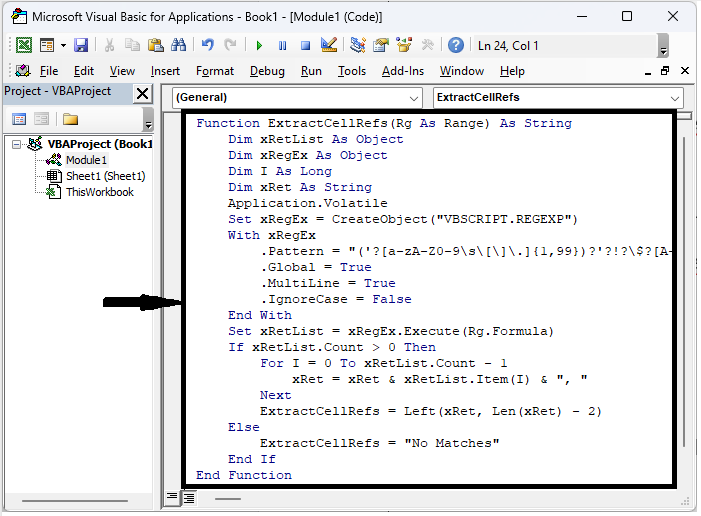Click the Break pause icon

point(282,45)
